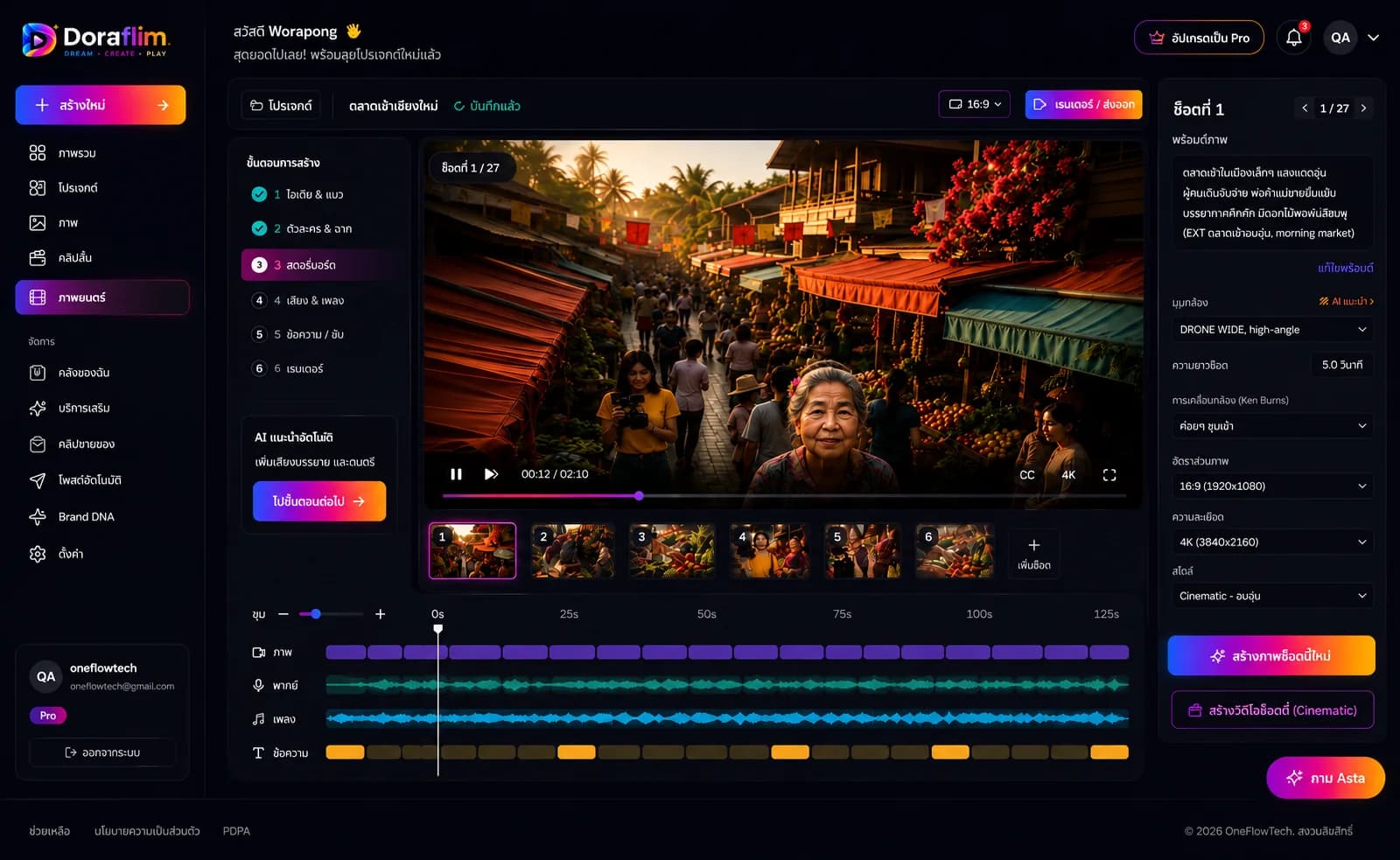Toggle the 4K quality in the player
Image resolution: width=1400 pixels, height=860 pixels.
[1068, 475]
